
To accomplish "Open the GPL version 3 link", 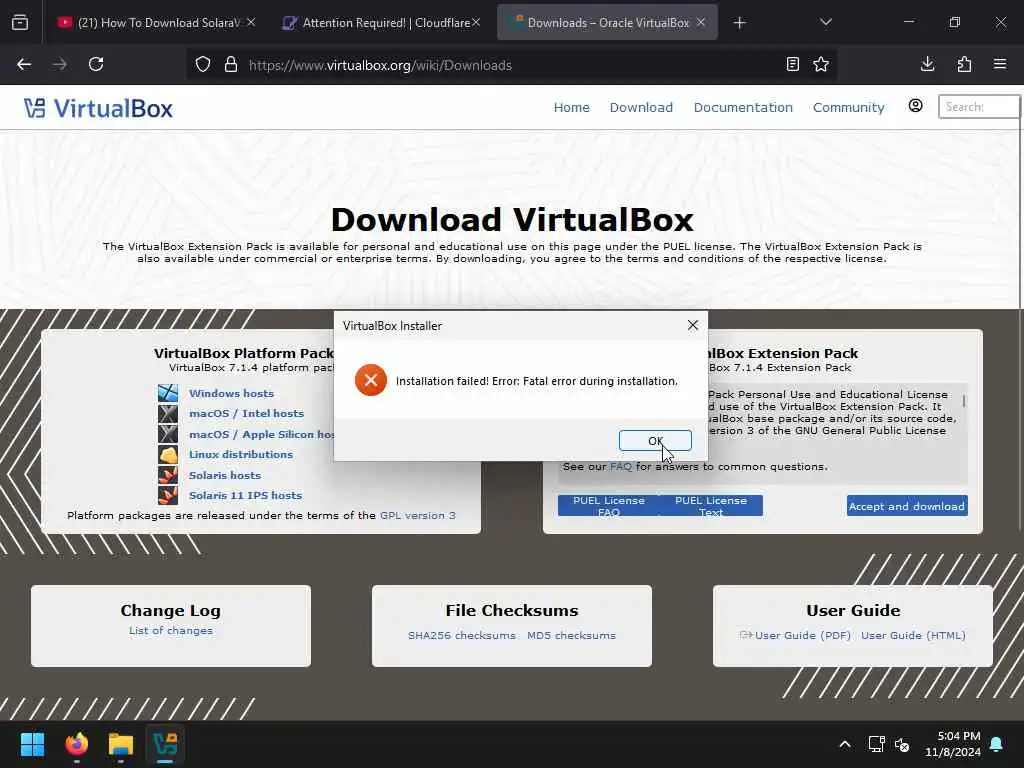I will point(417,515).
